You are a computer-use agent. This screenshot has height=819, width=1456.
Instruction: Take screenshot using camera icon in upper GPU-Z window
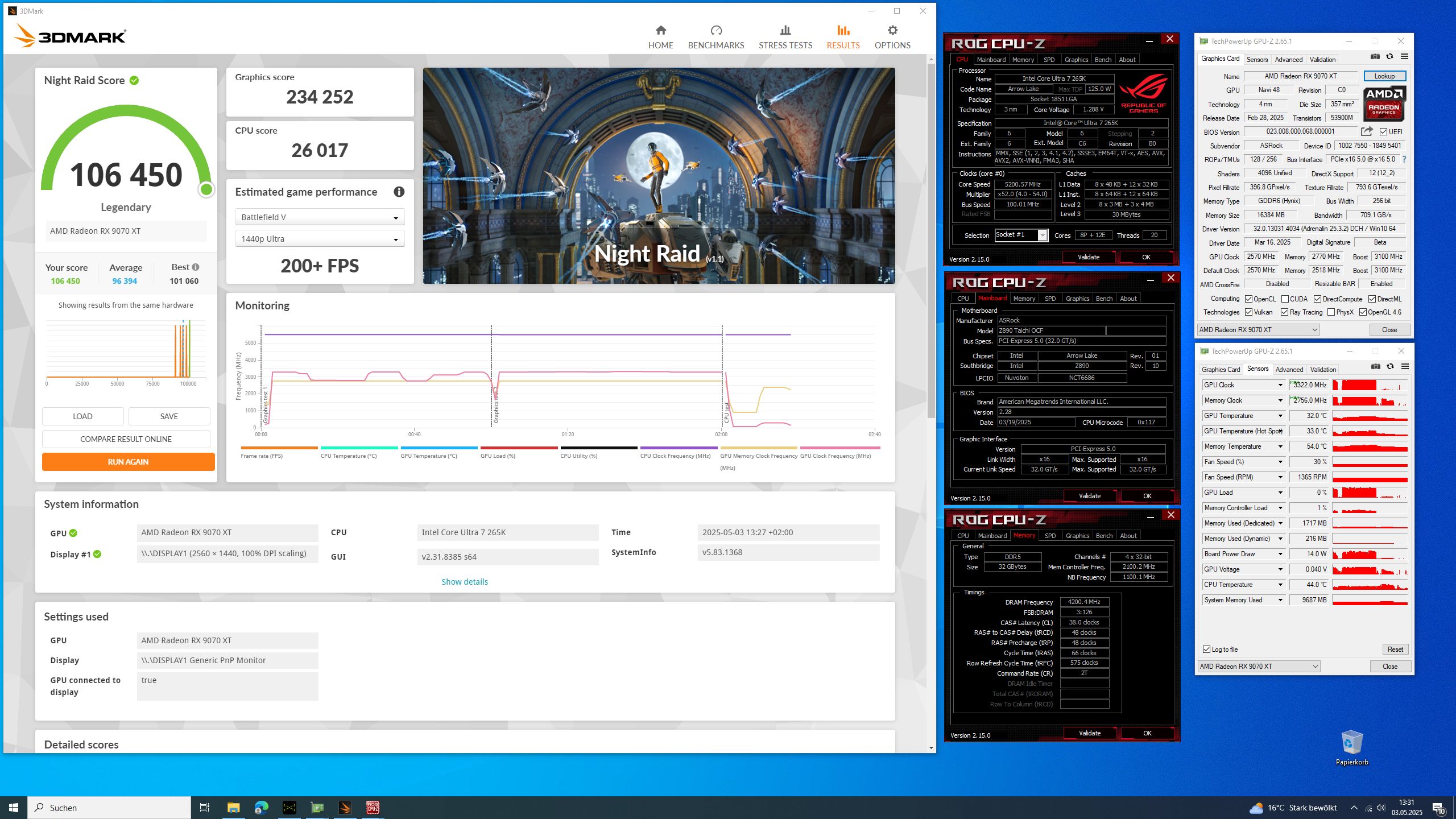pyautogui.click(x=1375, y=56)
